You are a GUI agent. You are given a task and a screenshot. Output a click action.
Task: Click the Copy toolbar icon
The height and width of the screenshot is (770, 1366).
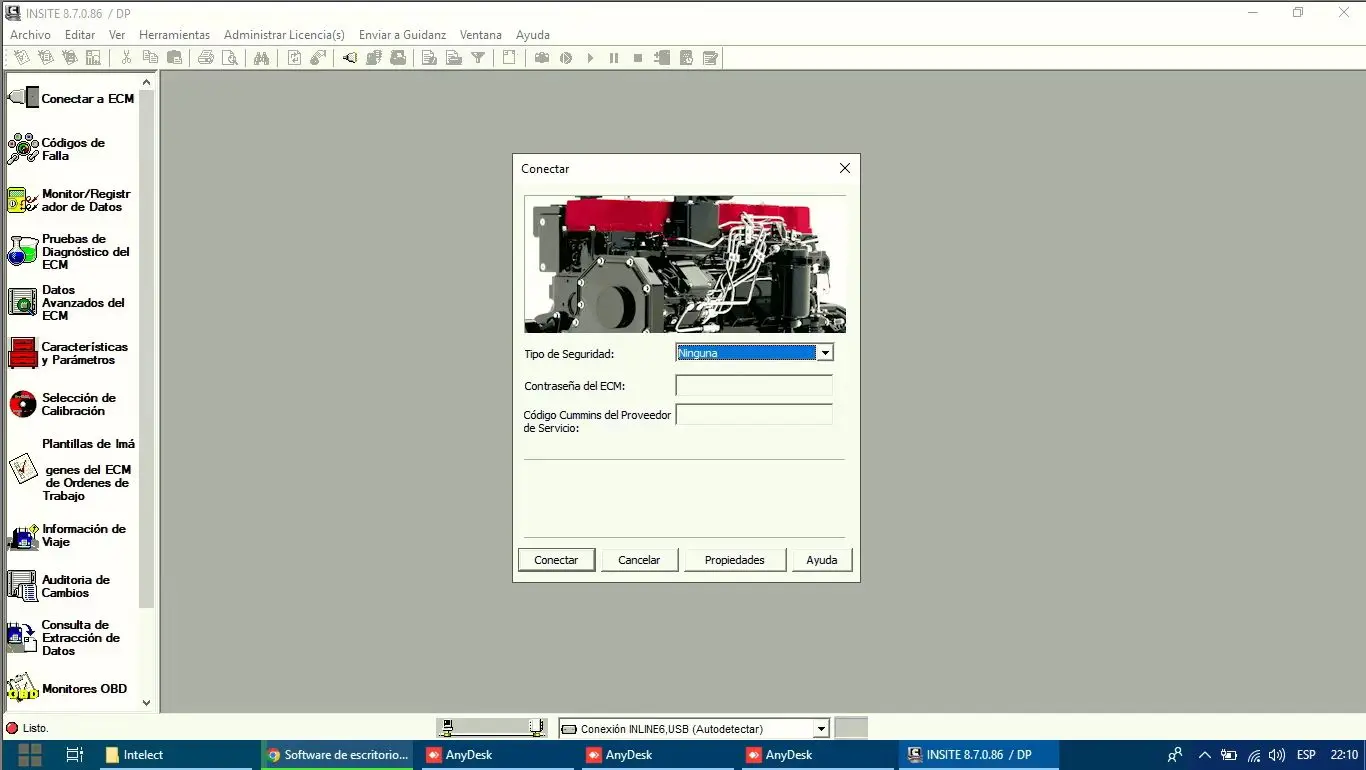pyautogui.click(x=150, y=58)
